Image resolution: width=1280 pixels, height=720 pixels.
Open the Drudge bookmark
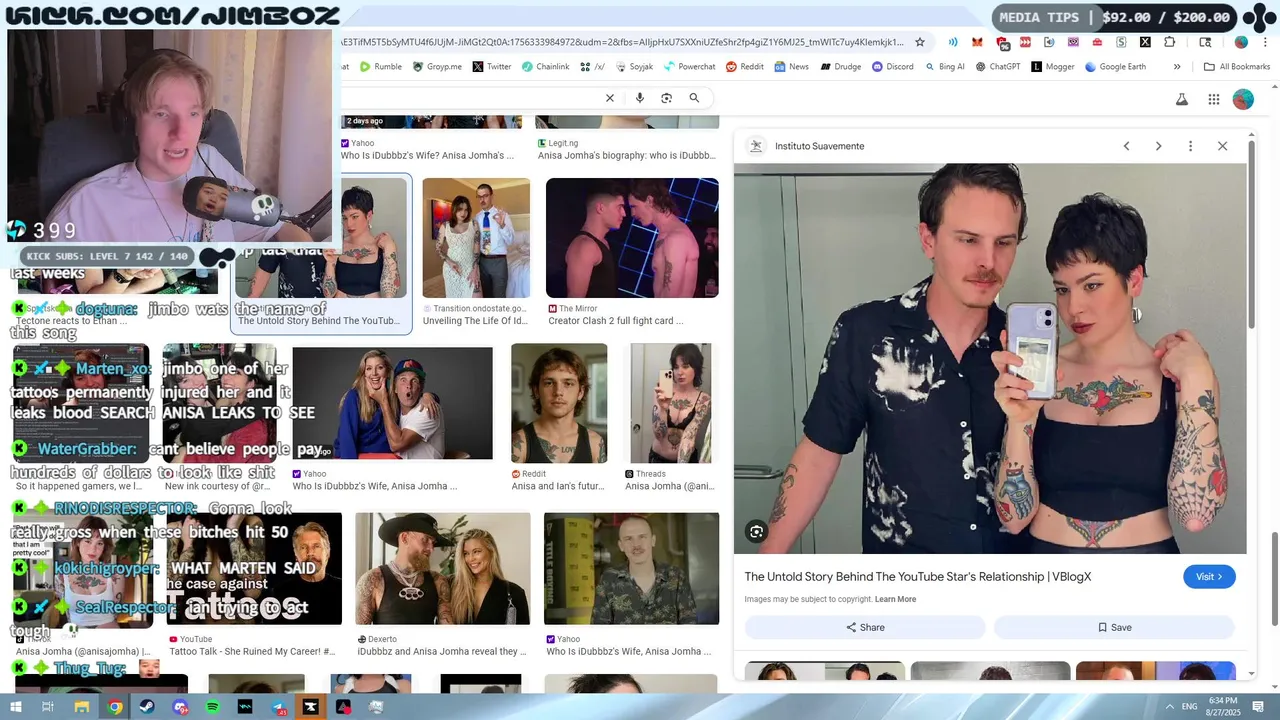click(840, 67)
